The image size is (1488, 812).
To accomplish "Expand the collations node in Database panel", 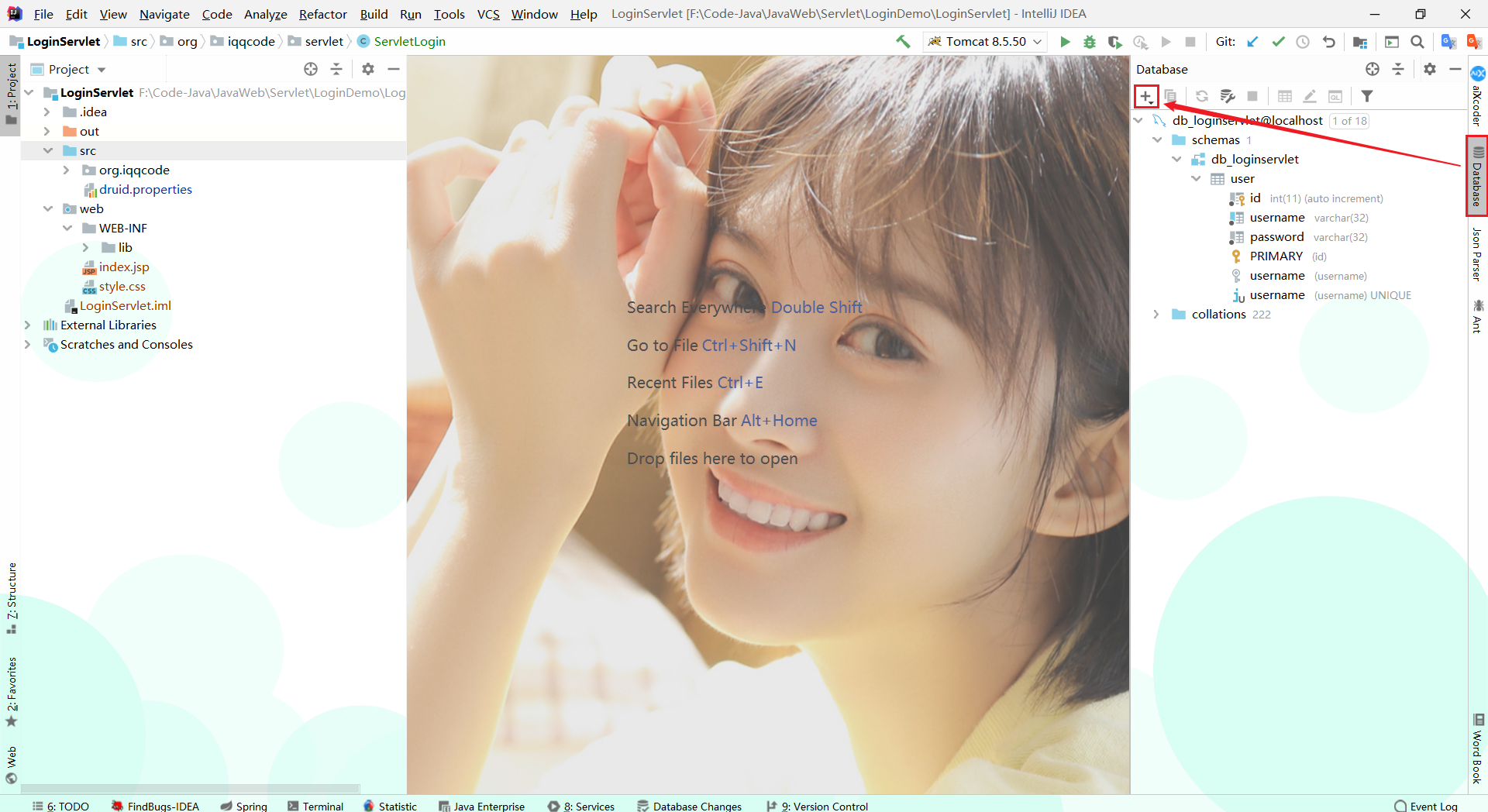I will (x=1156, y=314).
